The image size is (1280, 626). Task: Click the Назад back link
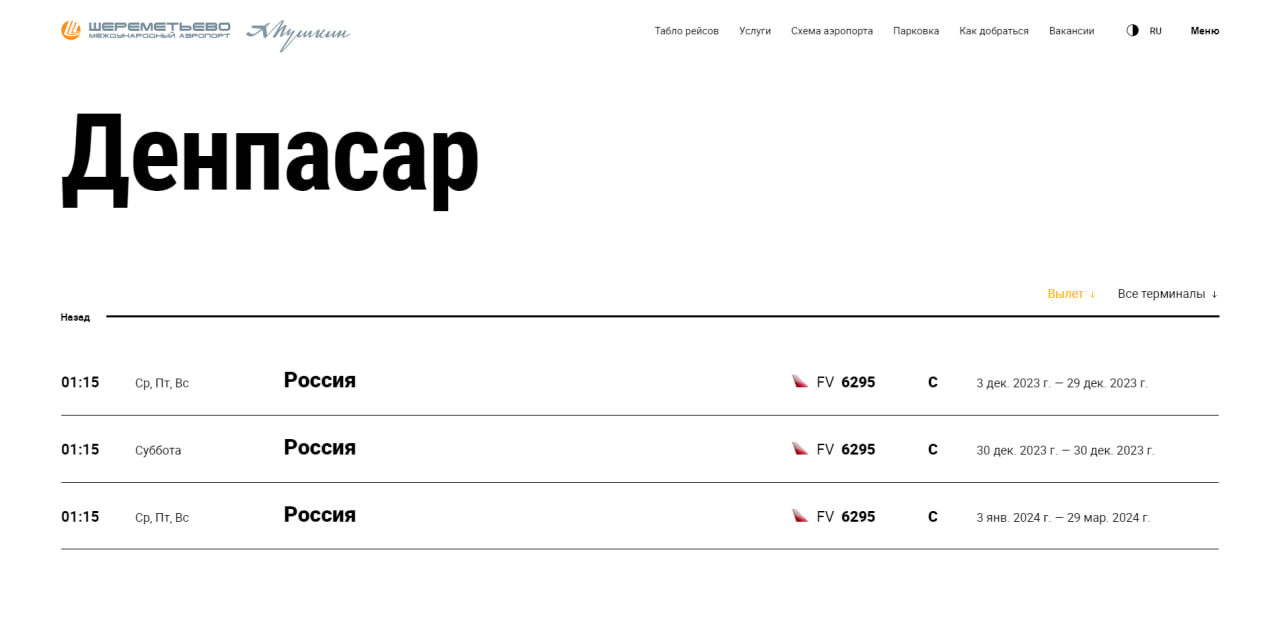pos(75,317)
